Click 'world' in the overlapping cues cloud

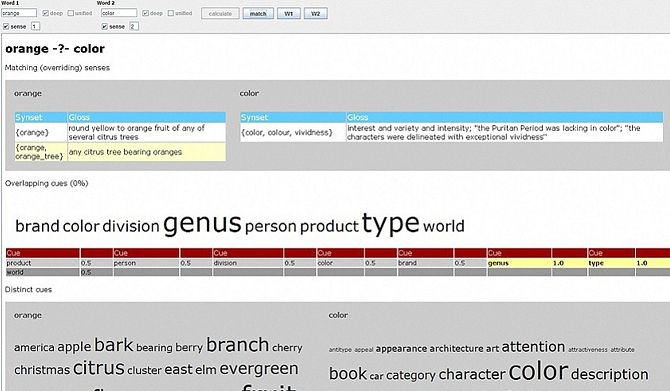coord(444,226)
